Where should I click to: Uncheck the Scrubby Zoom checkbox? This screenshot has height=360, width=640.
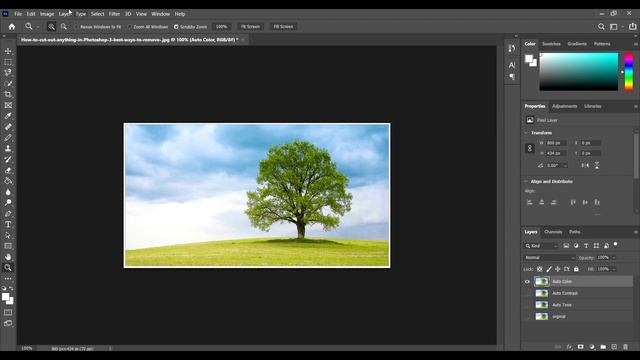176,27
